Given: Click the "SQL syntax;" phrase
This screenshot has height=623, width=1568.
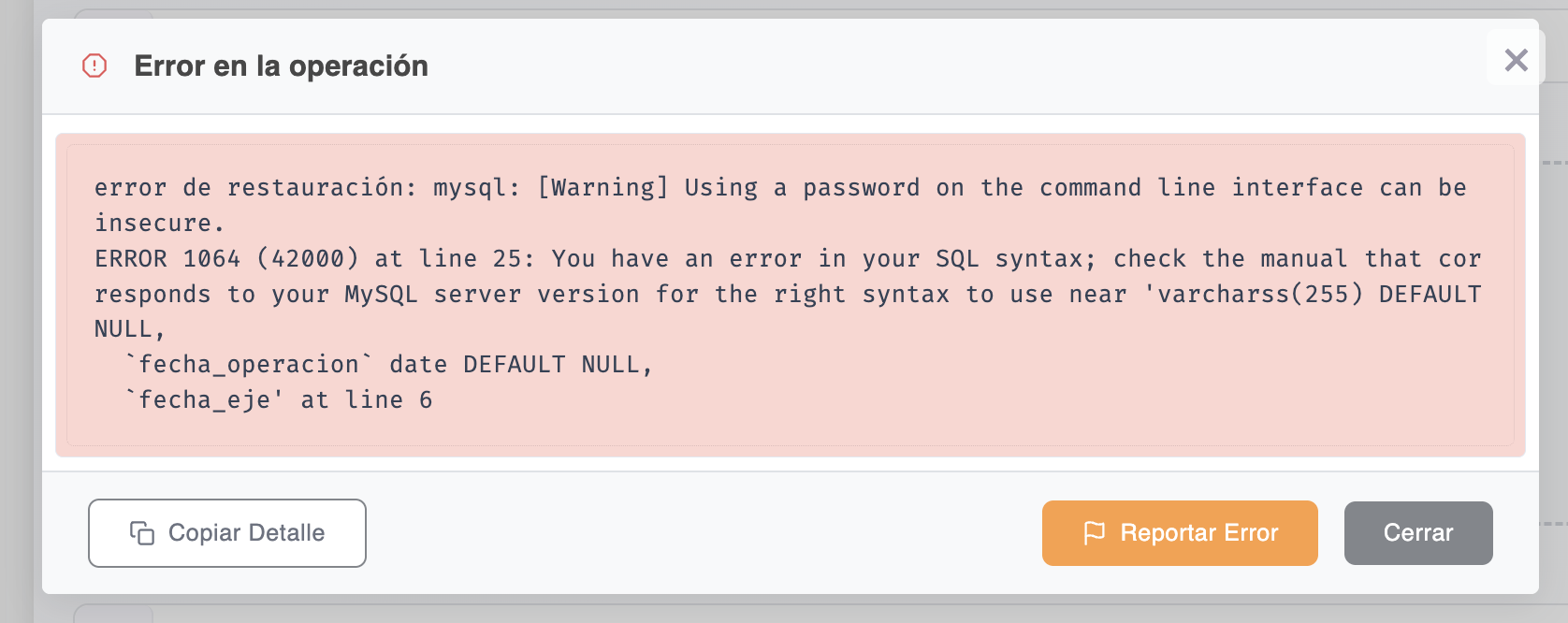Looking at the screenshot, I should click(x=1015, y=259).
